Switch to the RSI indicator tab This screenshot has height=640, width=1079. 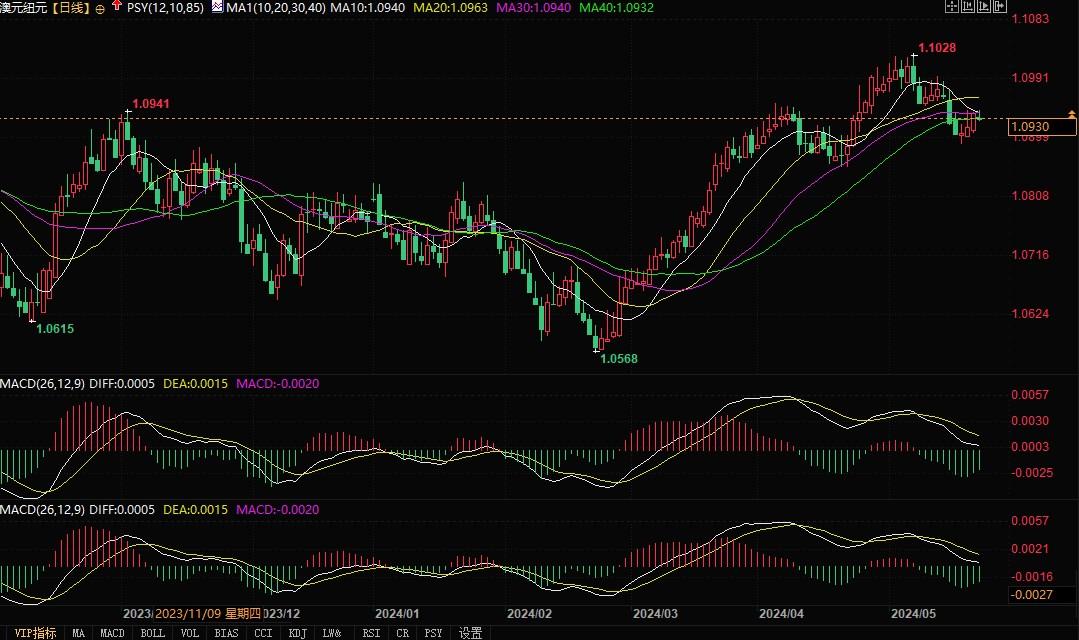click(370, 633)
